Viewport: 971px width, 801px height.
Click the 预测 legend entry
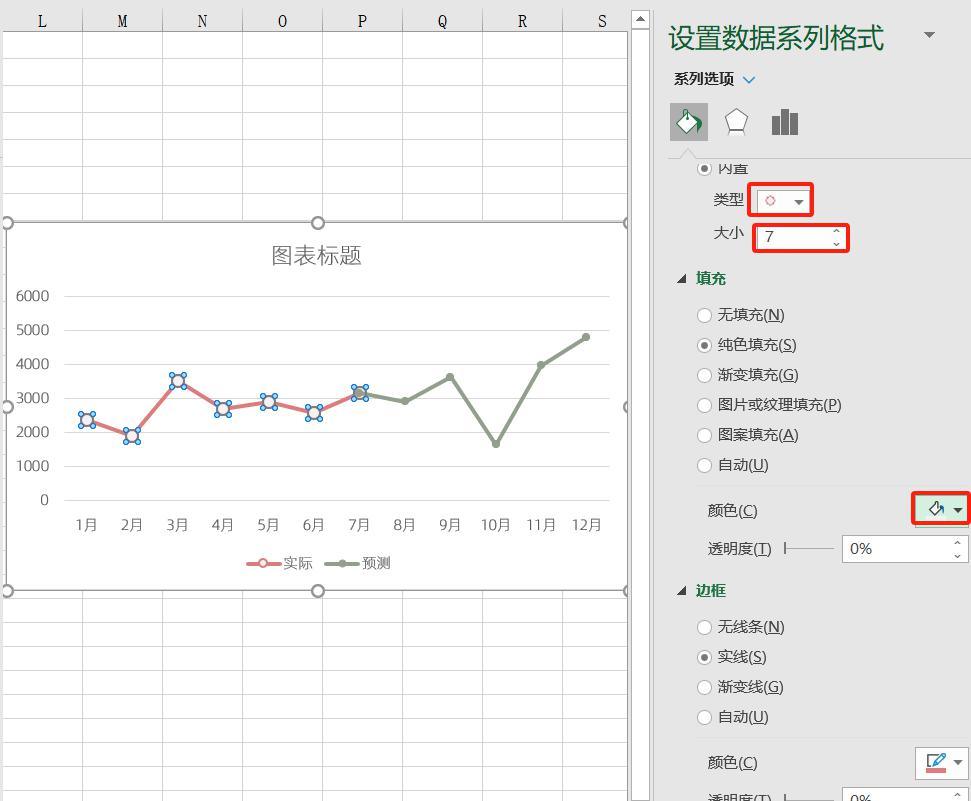(357, 563)
